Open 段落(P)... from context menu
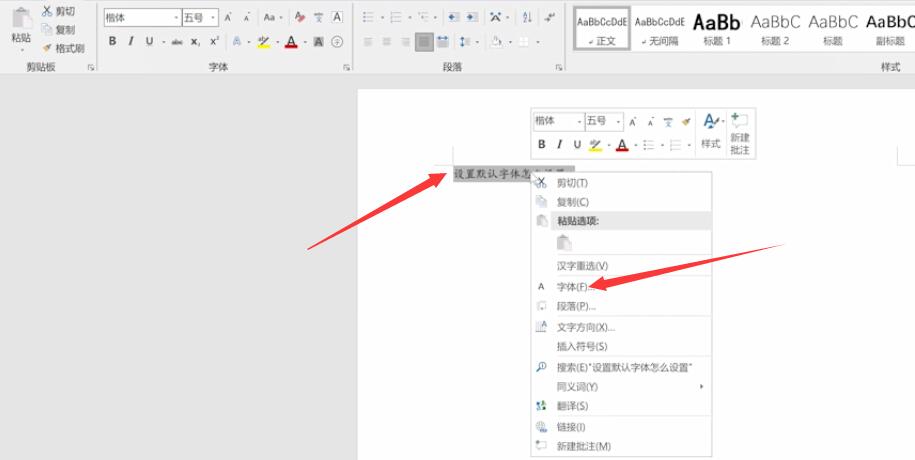Image resolution: width=915 pixels, height=460 pixels. point(621,306)
